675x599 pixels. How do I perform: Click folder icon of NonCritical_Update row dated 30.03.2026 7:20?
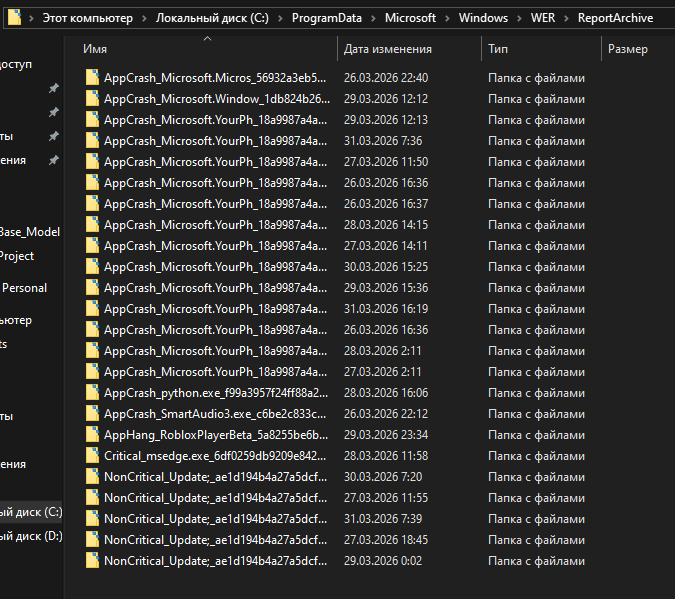92,477
